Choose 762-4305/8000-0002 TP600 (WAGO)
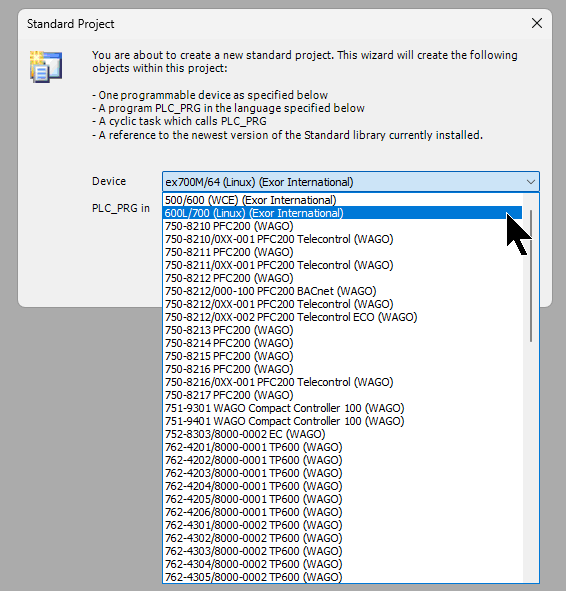Viewport: 566px width, 591px height. [343, 577]
